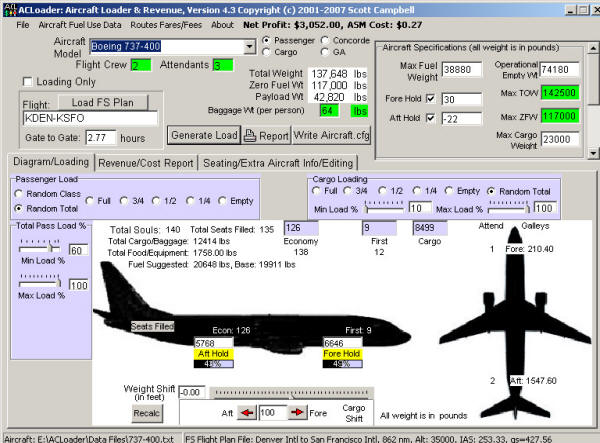This screenshot has width=600, height=443.
Task: Click the ACLoader title bar app icon
Action: [x=8, y=7]
